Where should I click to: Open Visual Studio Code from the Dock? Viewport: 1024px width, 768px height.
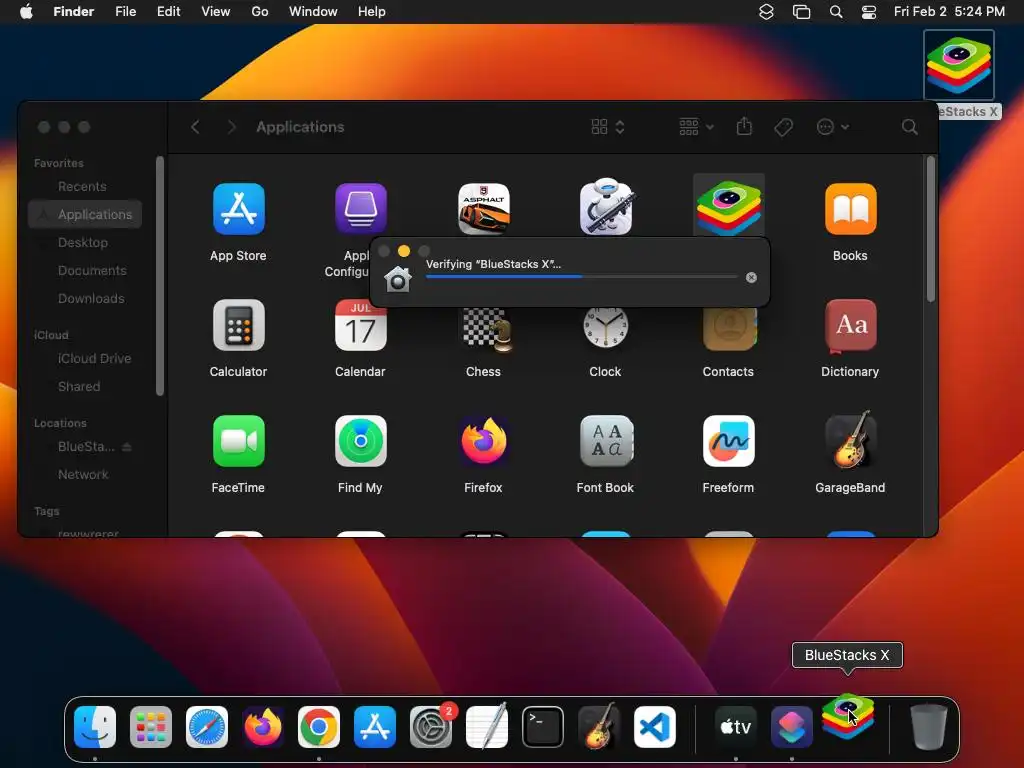pos(655,727)
